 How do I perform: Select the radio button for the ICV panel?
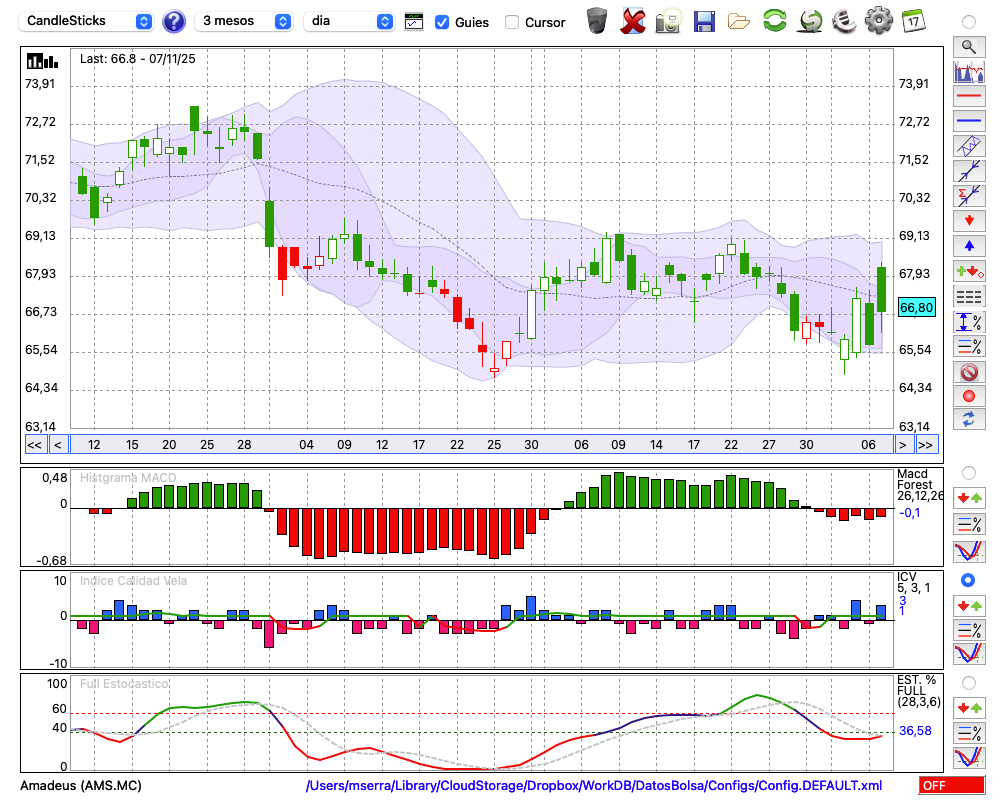click(x=968, y=580)
